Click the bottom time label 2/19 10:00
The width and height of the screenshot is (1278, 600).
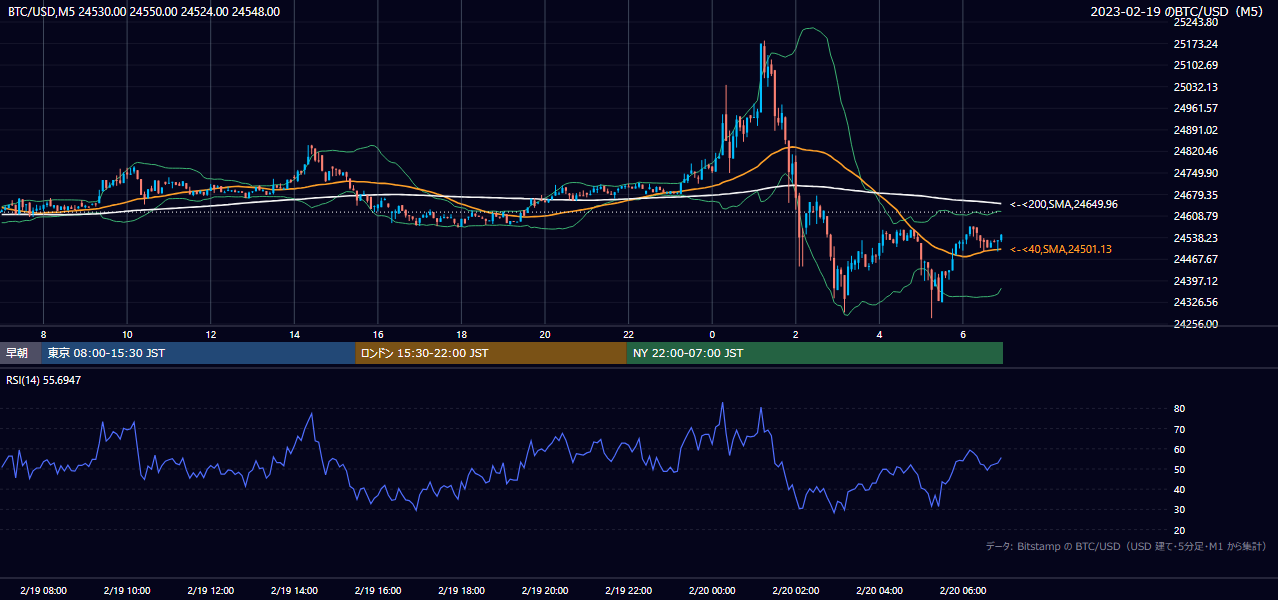(127, 591)
